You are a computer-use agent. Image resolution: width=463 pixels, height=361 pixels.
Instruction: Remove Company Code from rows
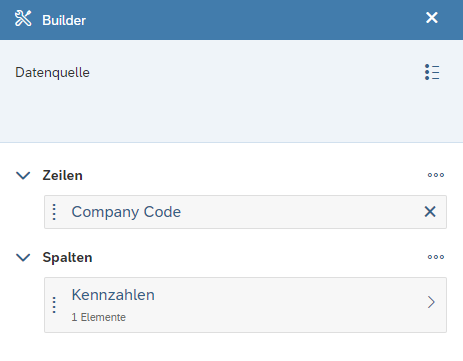pos(430,212)
